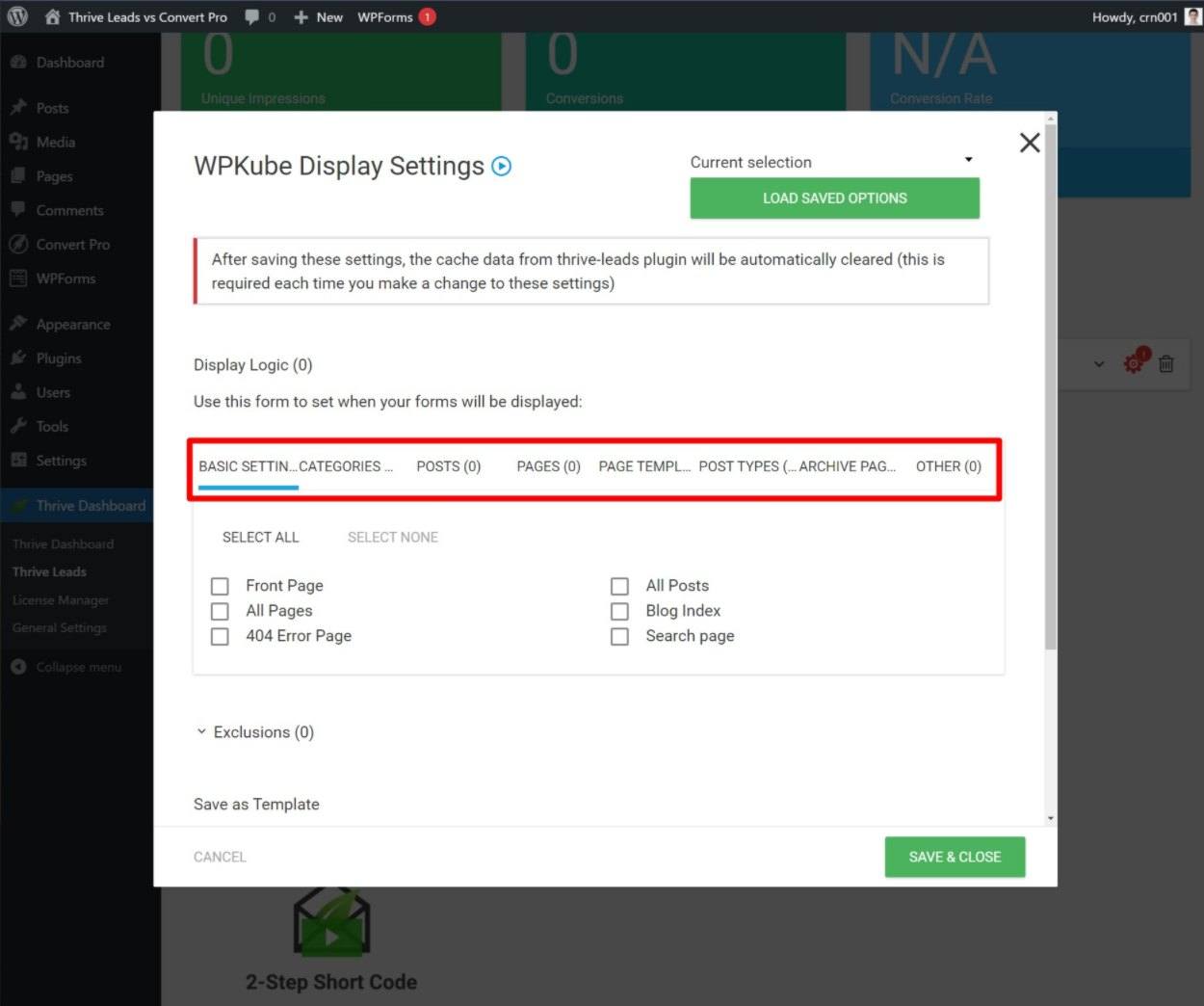Click the Plugins icon in sidebar
Image resolution: width=1204 pixels, height=1006 pixels.
pos(18,357)
